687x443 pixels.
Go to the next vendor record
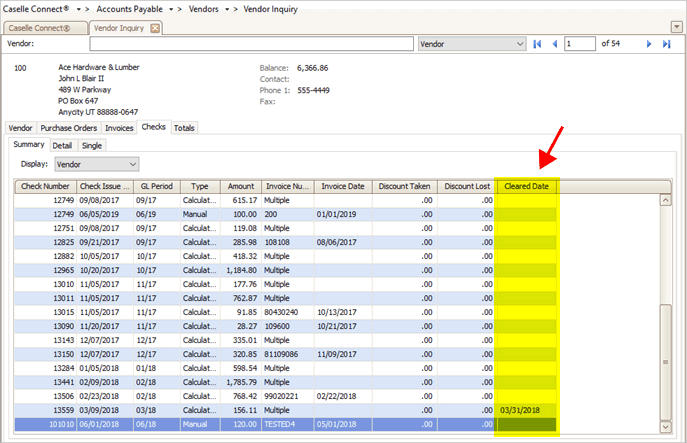tap(649, 44)
